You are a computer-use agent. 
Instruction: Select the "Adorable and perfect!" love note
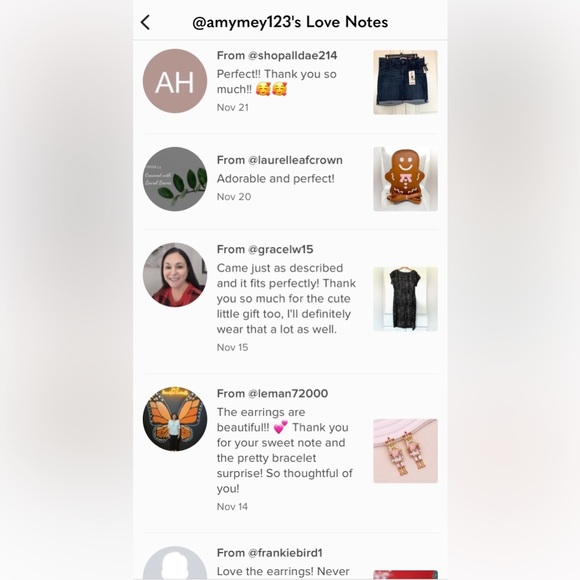[x=276, y=179]
